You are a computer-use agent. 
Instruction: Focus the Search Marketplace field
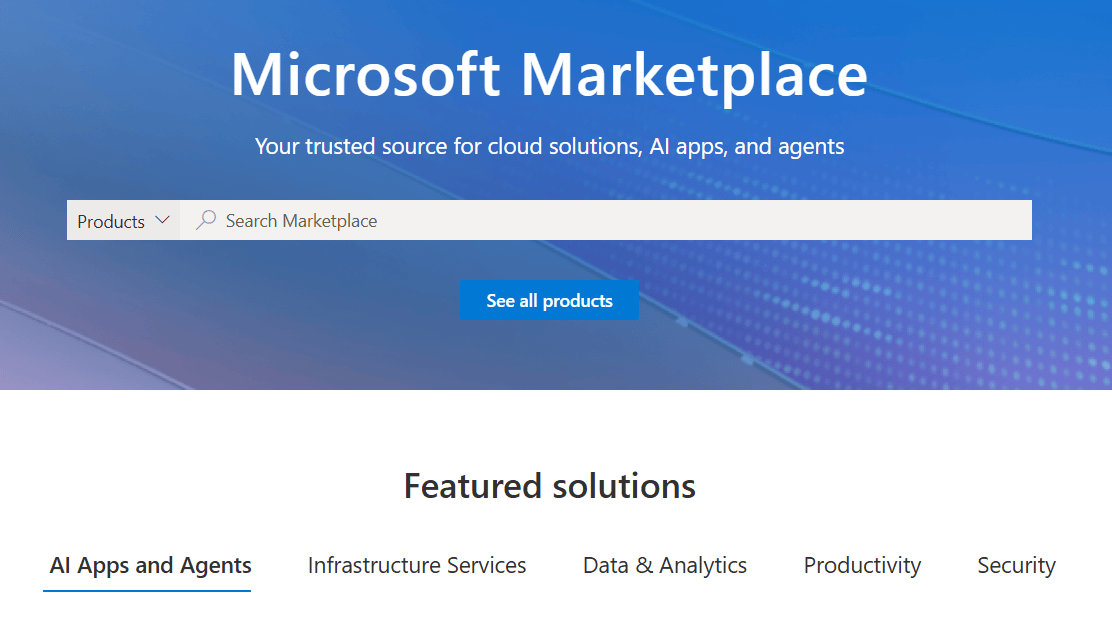coord(606,220)
